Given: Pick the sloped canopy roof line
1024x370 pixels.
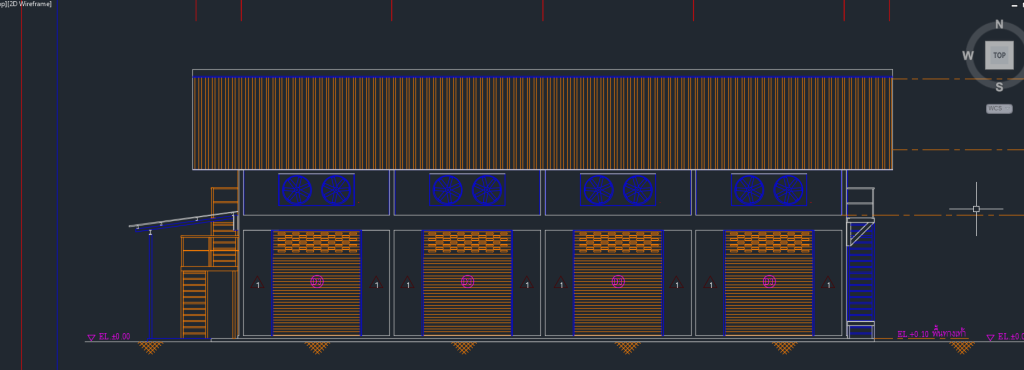Looking at the screenshot, I should 183,219.
